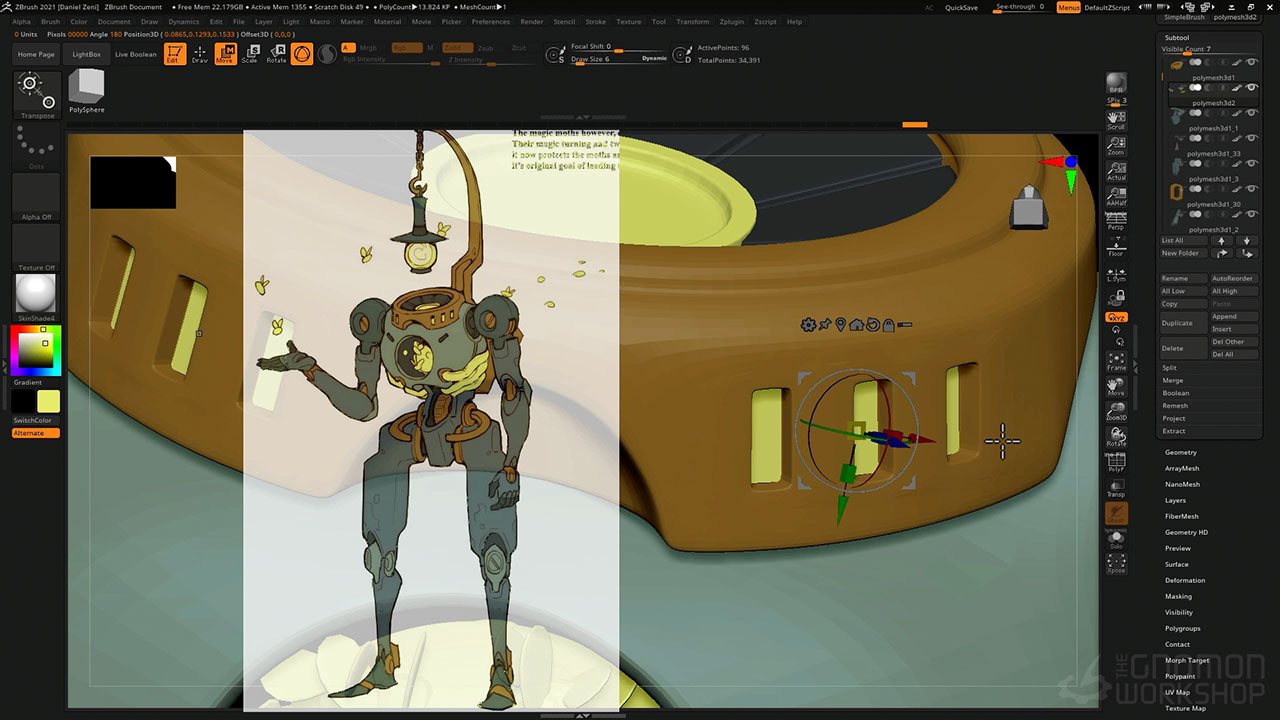Viewport: 1280px width, 720px height.
Task: Click the Floor grid icon
Action: click(1116, 247)
